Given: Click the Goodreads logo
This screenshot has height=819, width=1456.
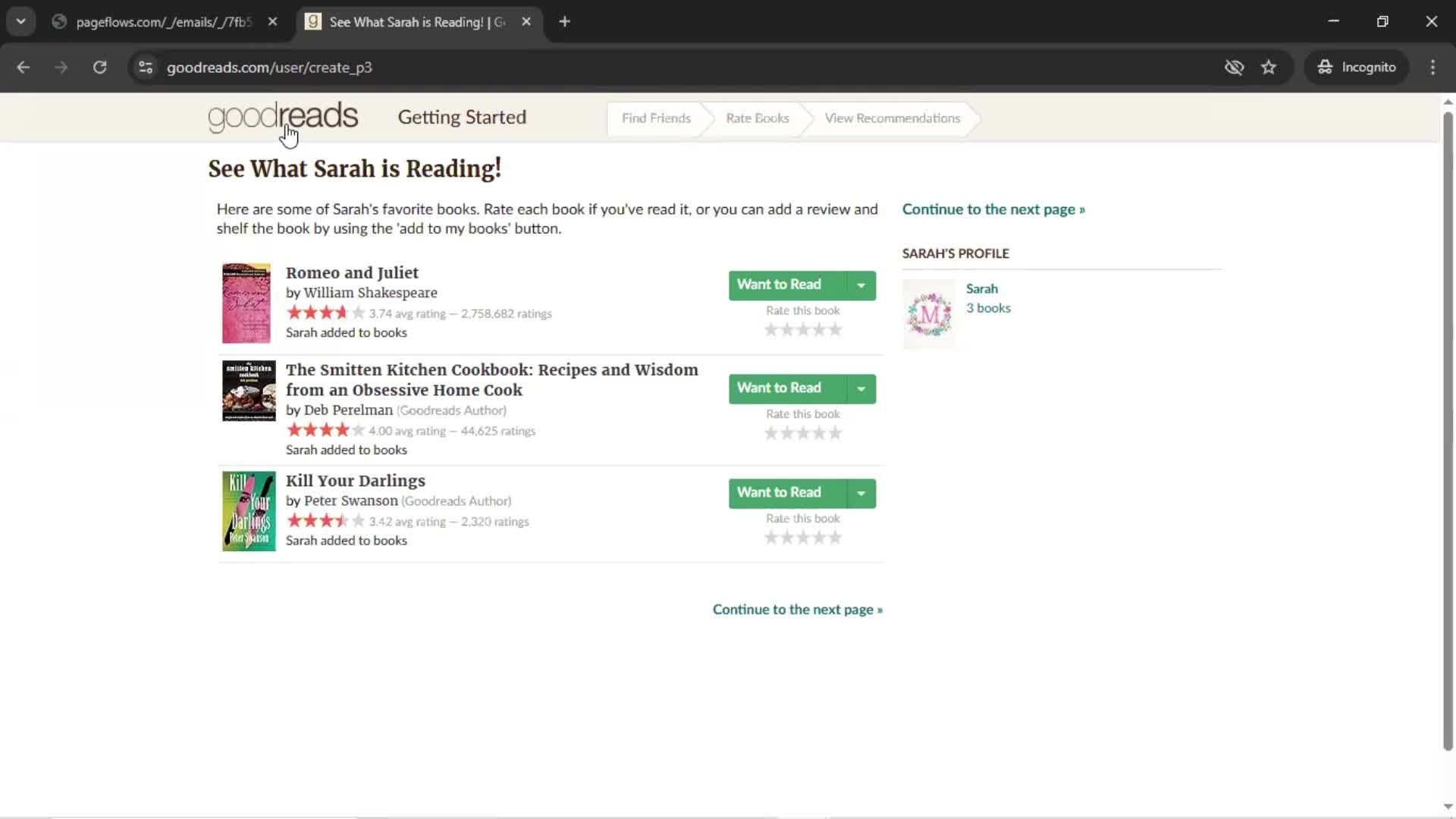Looking at the screenshot, I should pyautogui.click(x=283, y=117).
